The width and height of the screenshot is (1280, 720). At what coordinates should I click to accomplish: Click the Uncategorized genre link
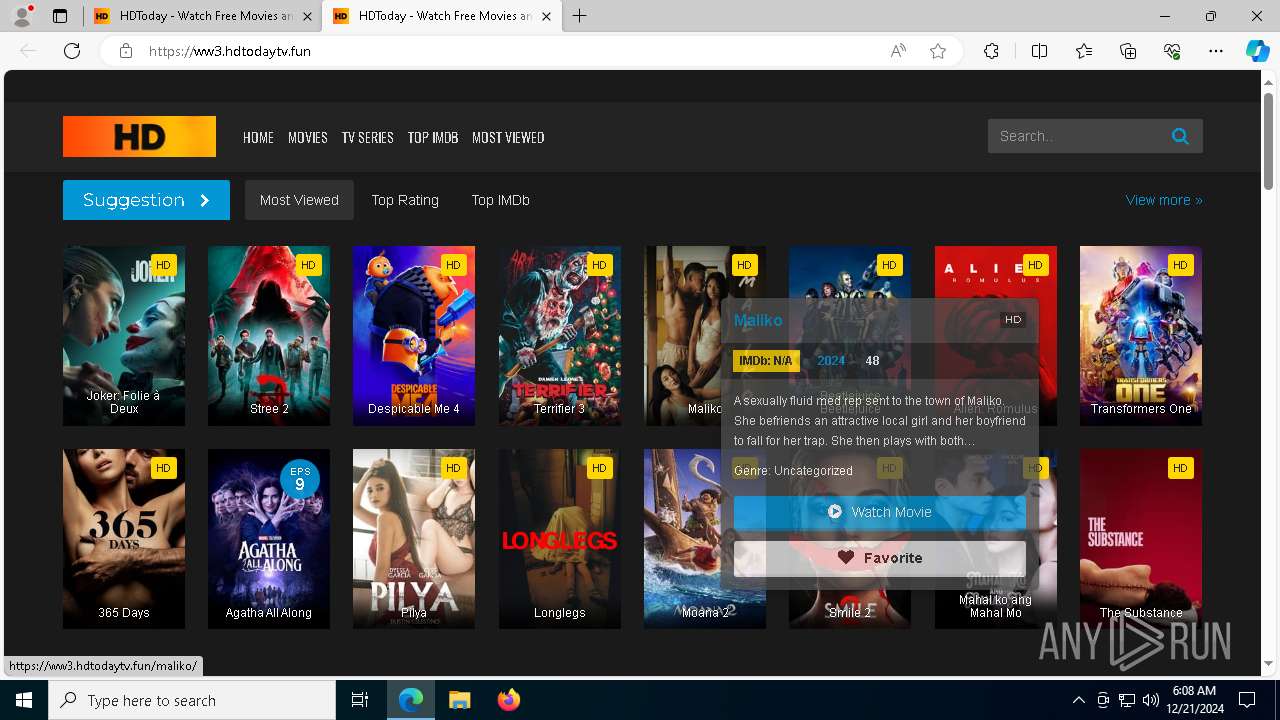pyautogui.click(x=813, y=470)
